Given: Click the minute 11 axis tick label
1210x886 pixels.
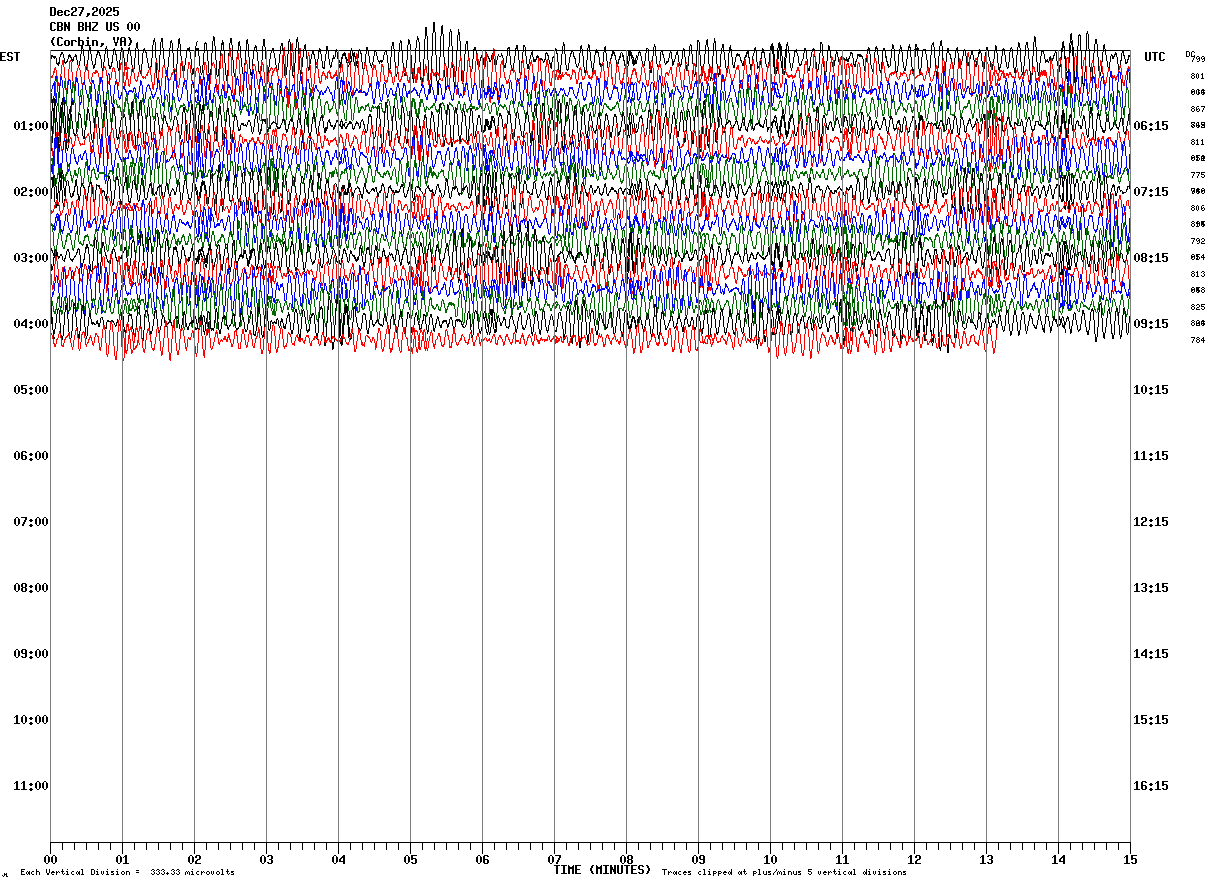Looking at the screenshot, I should [842, 859].
